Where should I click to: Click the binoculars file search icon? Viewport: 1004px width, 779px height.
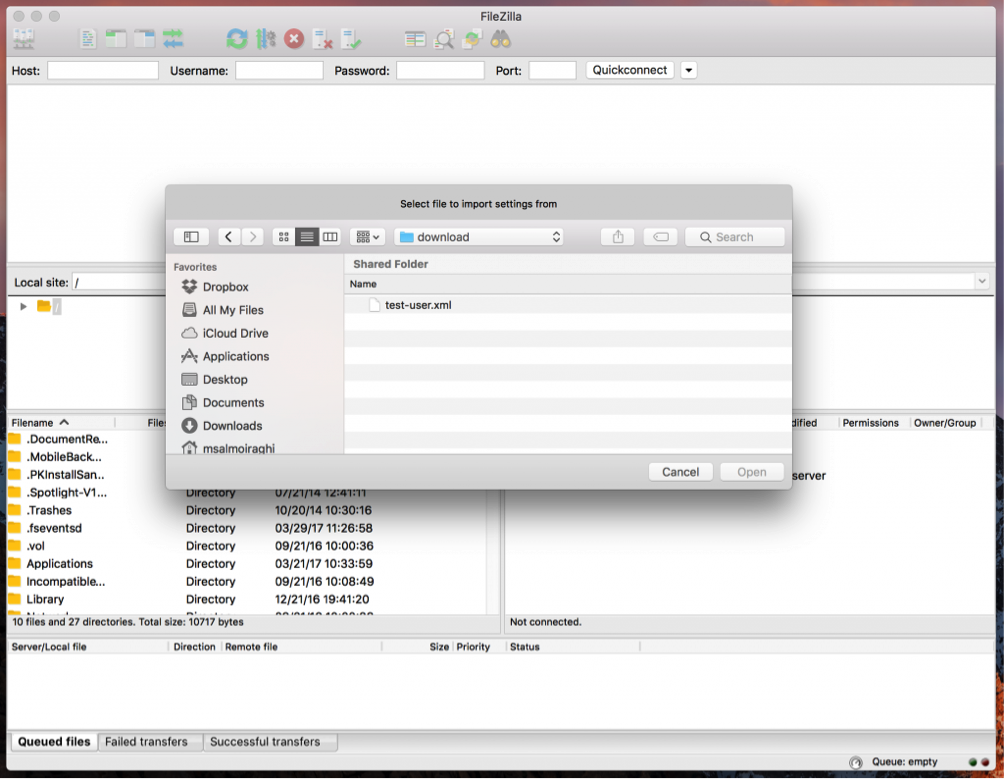pos(501,40)
